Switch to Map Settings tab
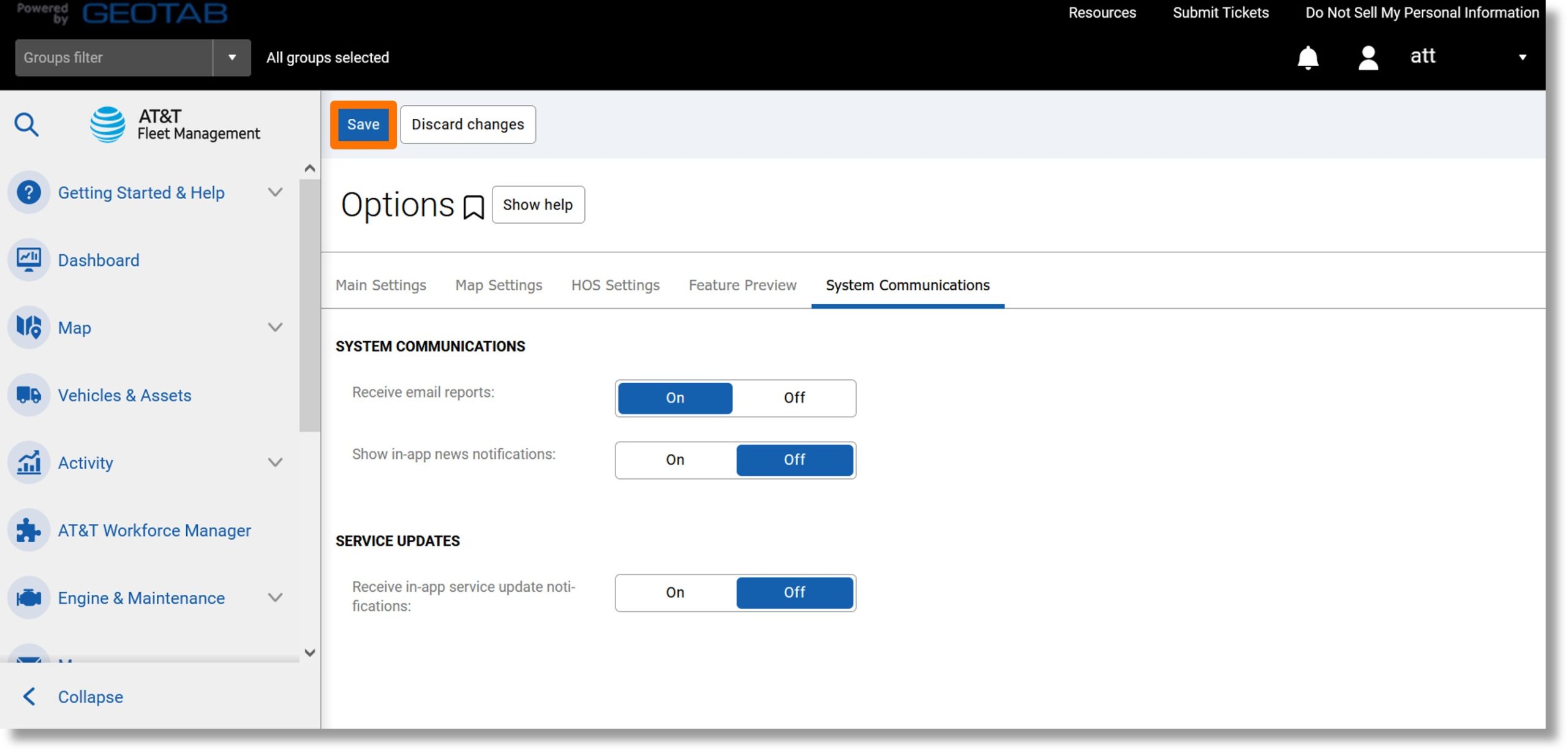1568x751 pixels. click(x=499, y=285)
